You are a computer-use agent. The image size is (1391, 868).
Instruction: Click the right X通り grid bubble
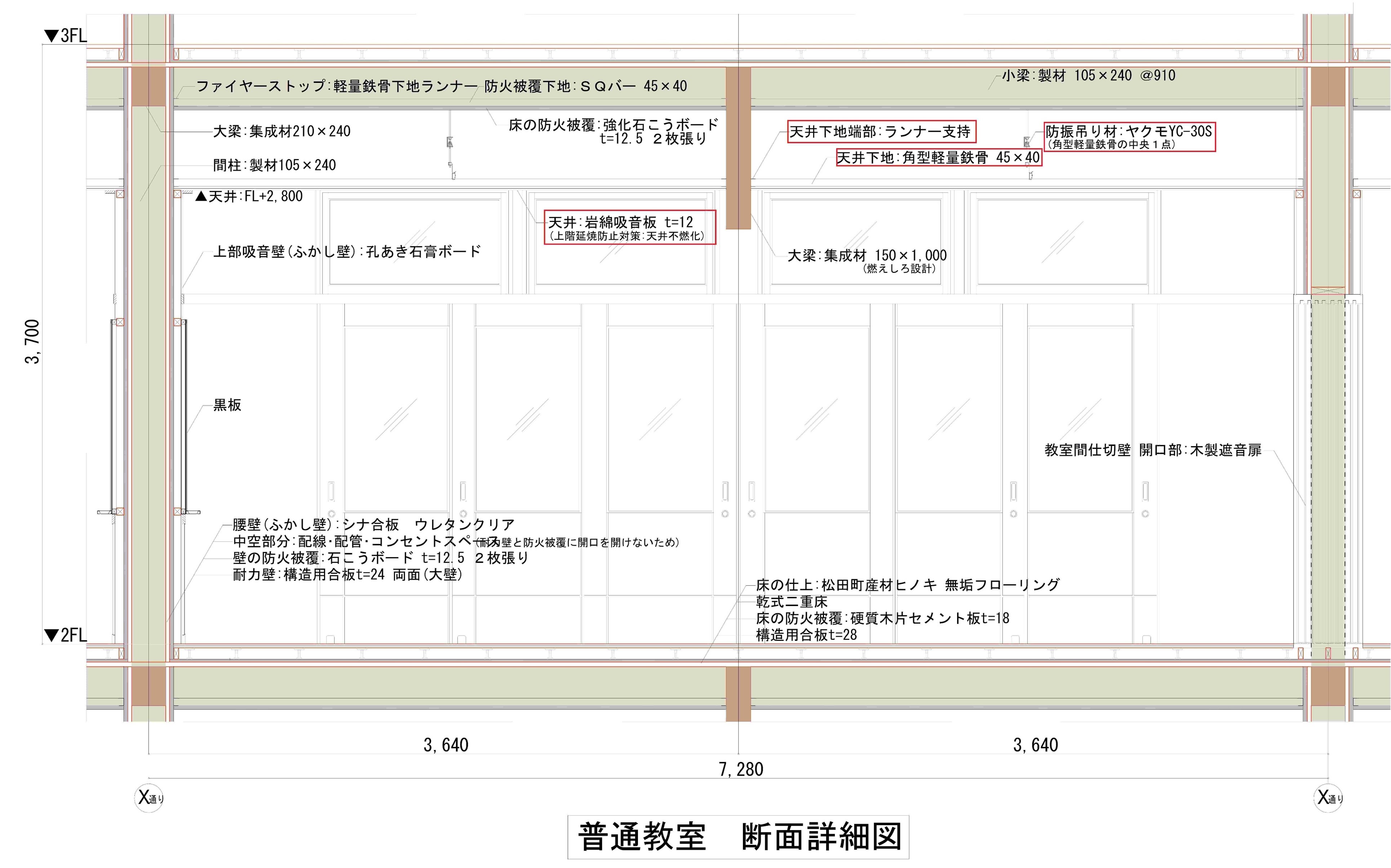coord(1328,797)
